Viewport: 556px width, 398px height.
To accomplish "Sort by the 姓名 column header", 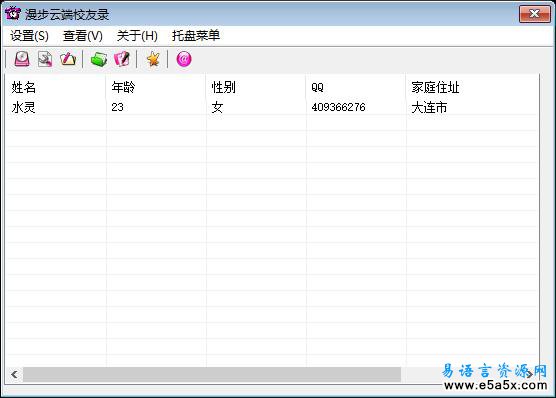I will click(x=56, y=87).
